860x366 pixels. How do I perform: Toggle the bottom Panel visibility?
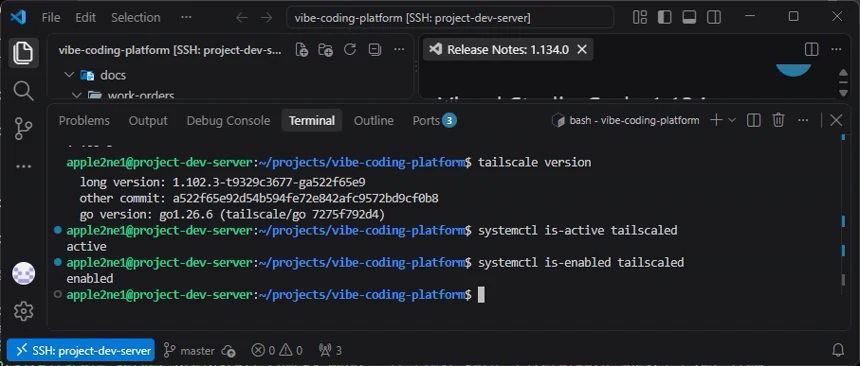tap(689, 18)
